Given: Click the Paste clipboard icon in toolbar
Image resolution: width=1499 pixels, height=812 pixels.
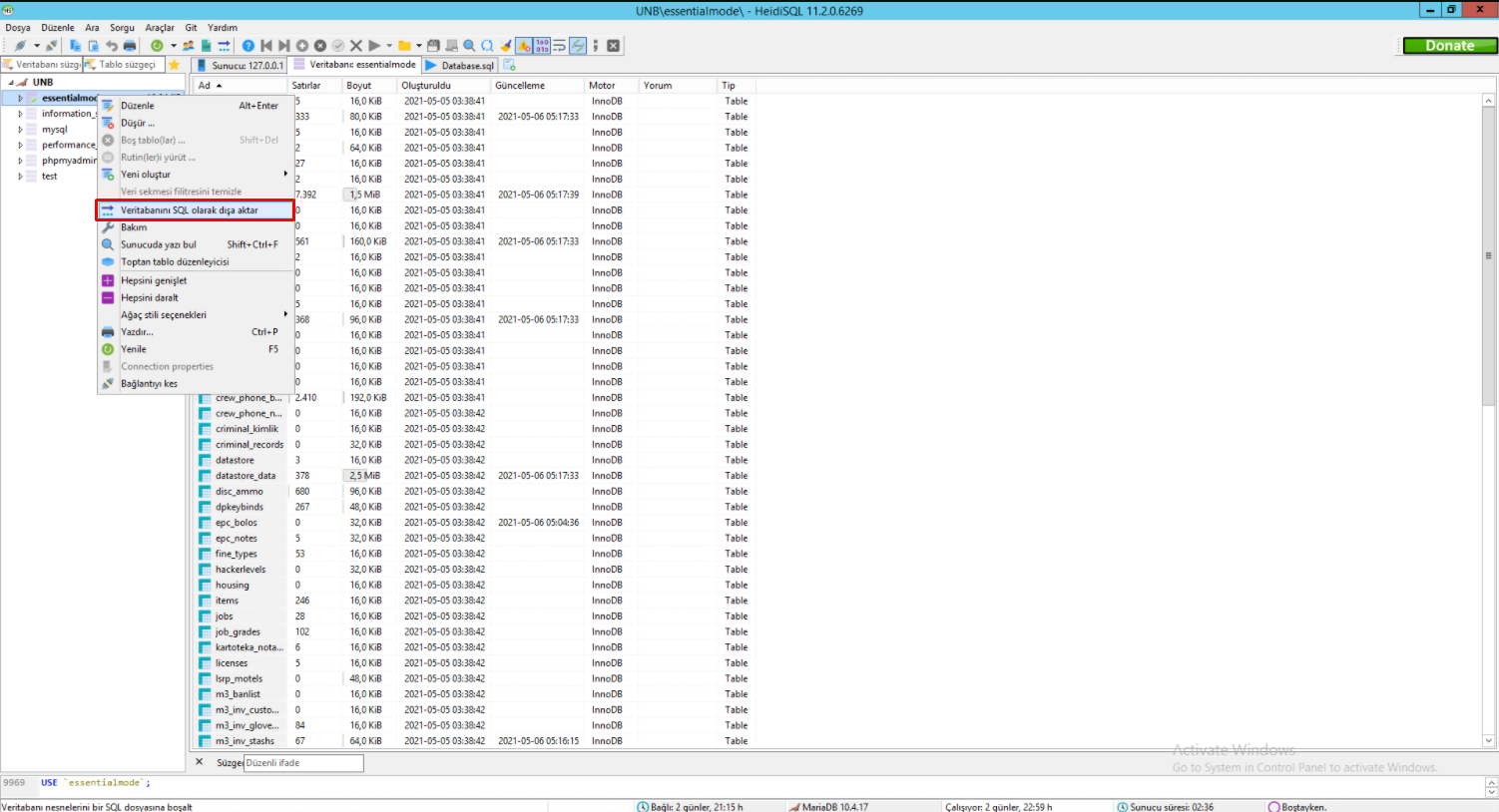Looking at the screenshot, I should pyautogui.click(x=93, y=46).
